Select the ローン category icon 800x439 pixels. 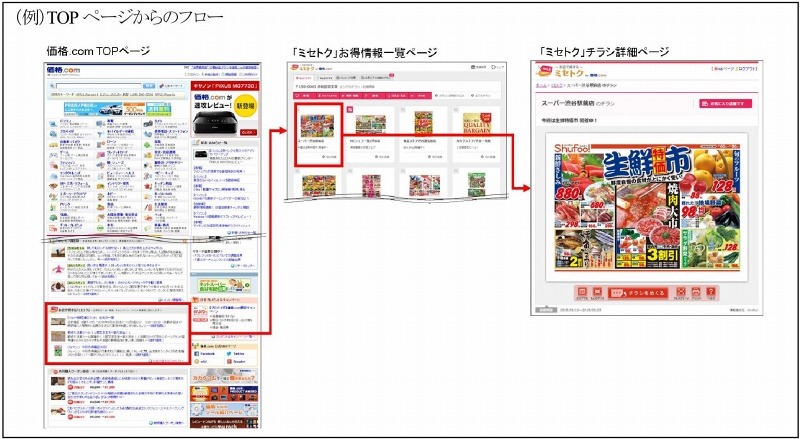pos(101,145)
